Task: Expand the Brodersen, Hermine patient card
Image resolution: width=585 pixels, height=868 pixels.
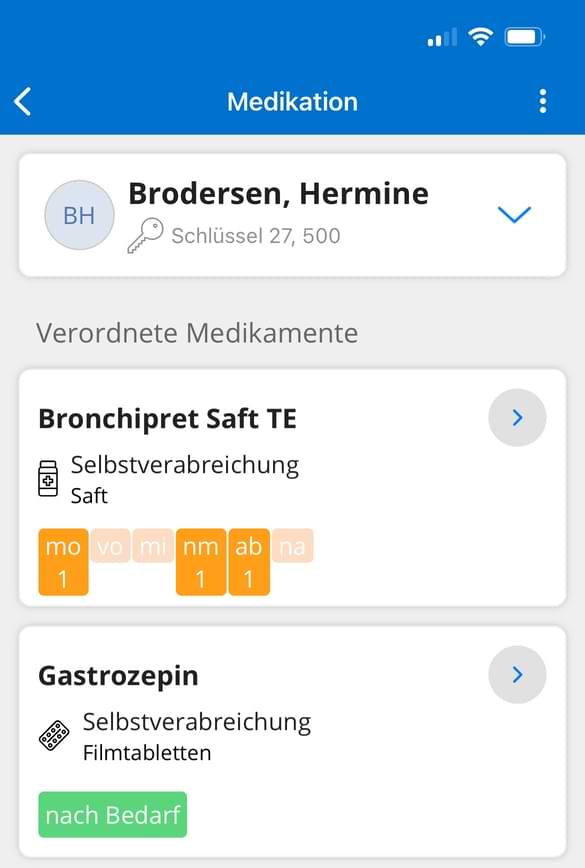Action: click(515, 214)
